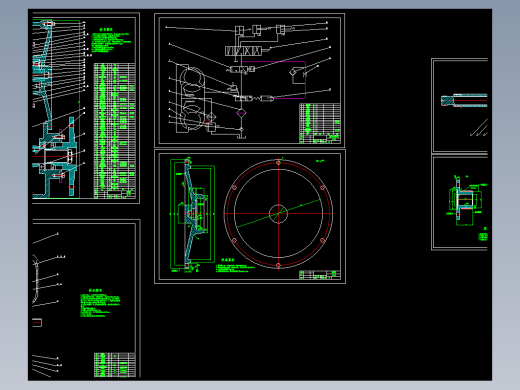Click the green notes below the disc section view
520x390 pixels.
[235, 266]
